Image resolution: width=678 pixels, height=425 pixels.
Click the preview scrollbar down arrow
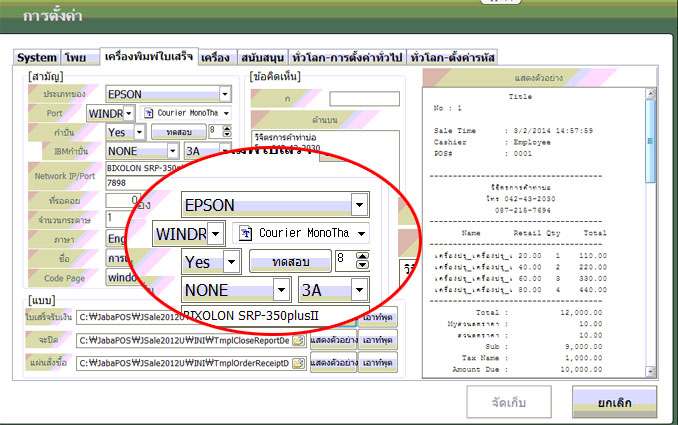[x=650, y=371]
